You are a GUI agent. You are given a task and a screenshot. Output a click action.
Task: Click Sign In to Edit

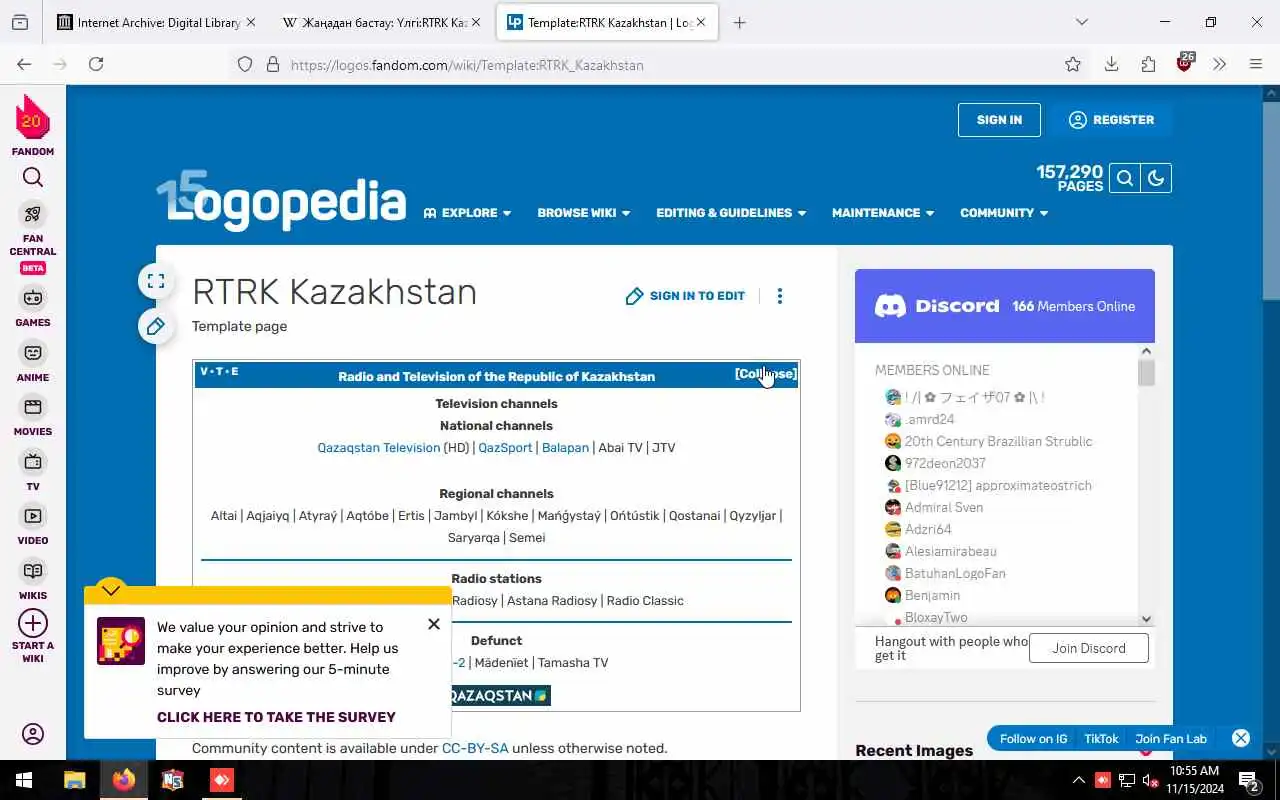pos(685,296)
